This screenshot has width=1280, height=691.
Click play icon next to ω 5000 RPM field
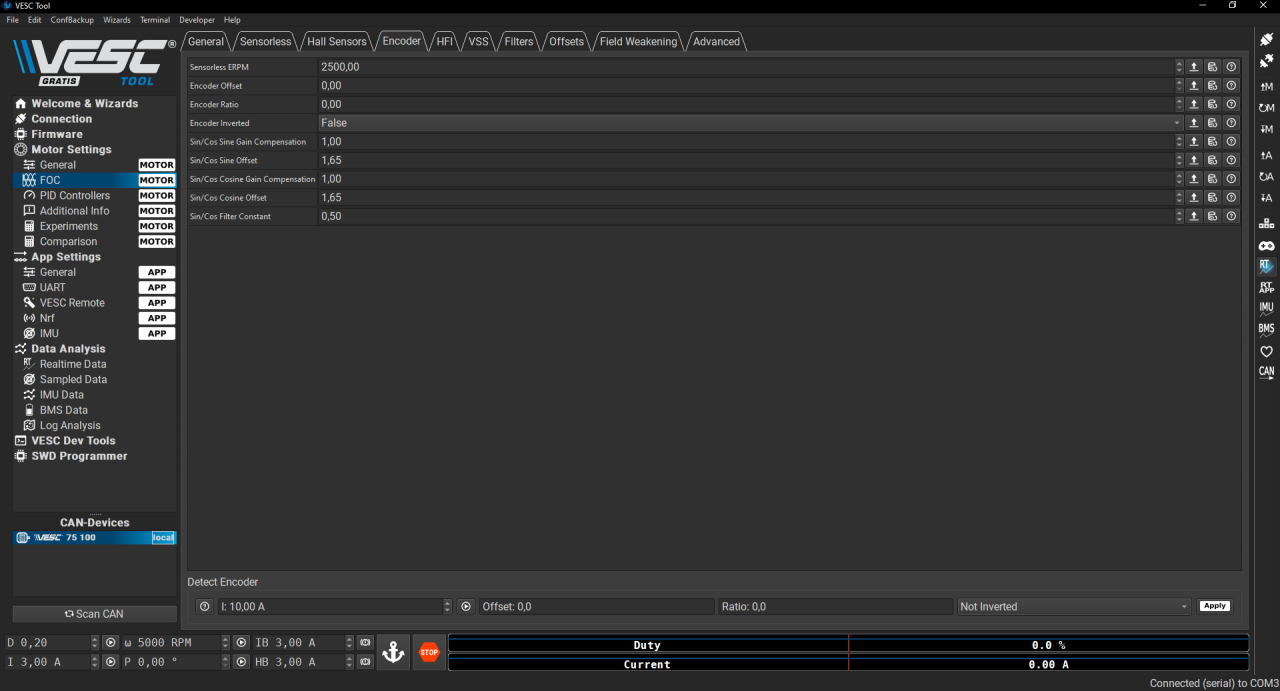click(241, 643)
